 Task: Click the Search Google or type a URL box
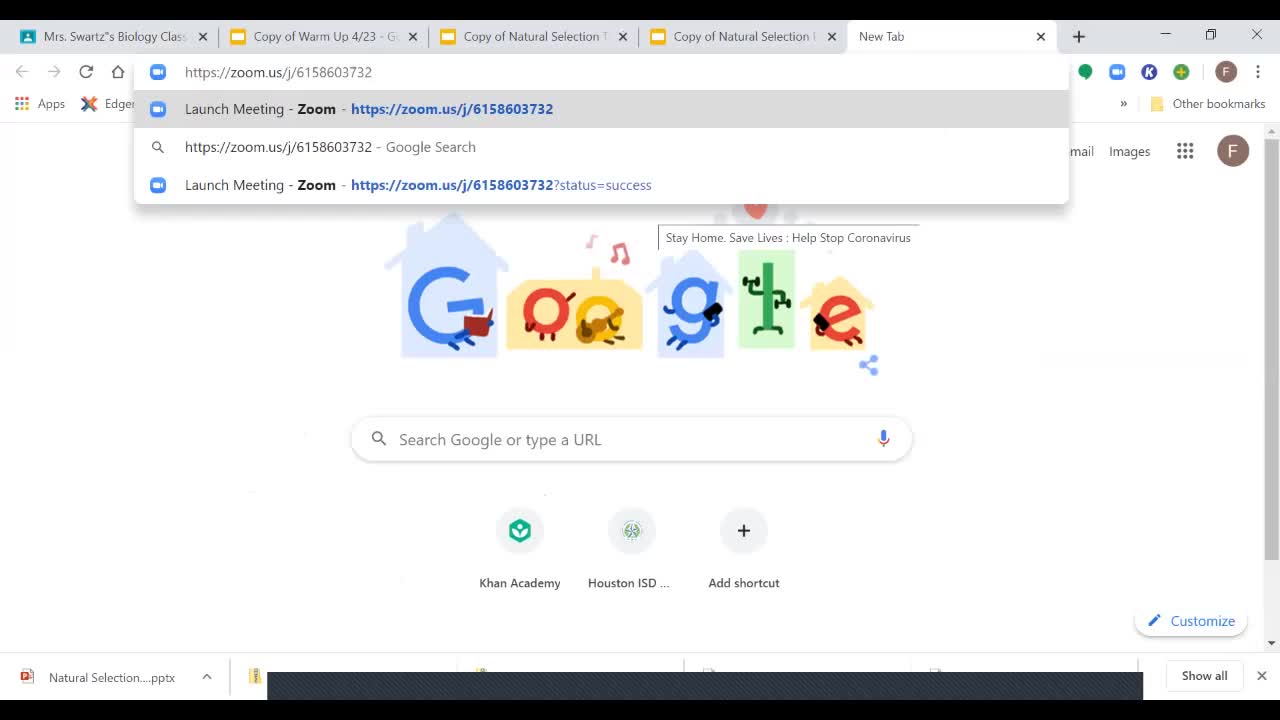[631, 439]
